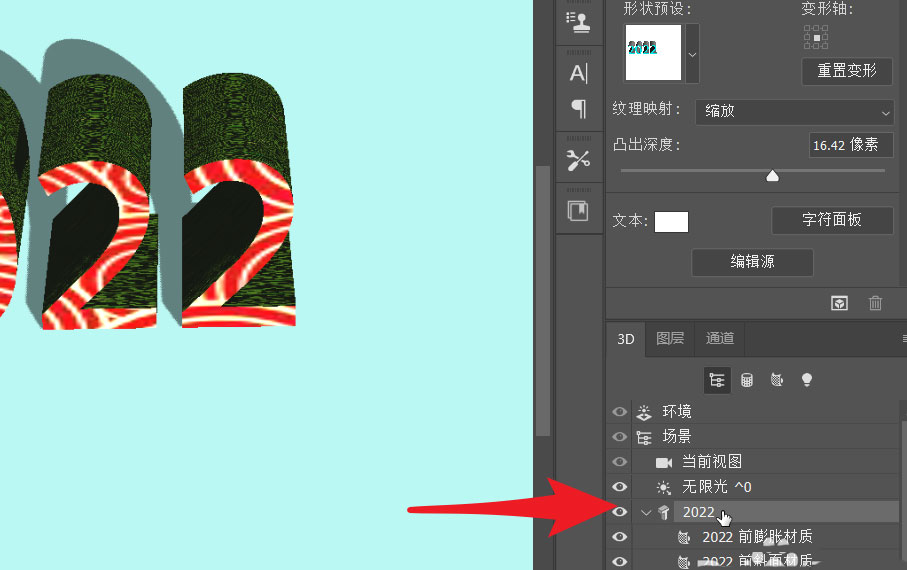Click the canvas vertical scrollbar

coord(542,301)
